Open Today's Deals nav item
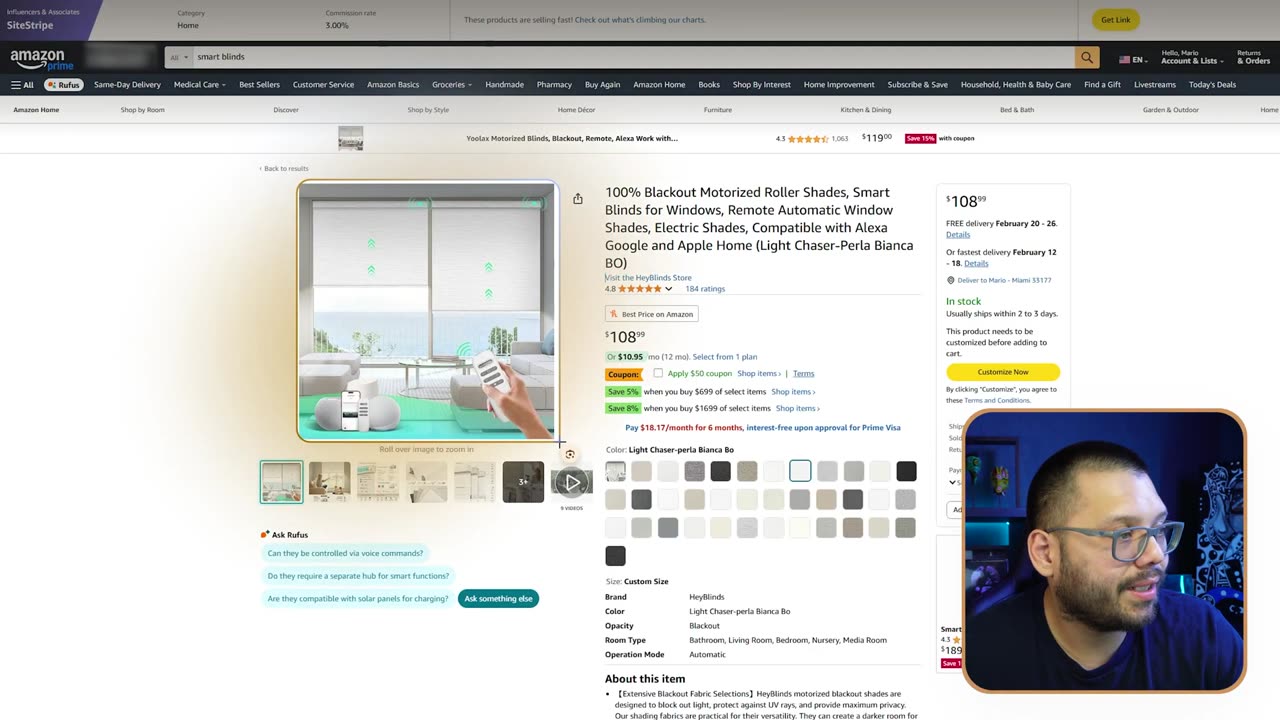The width and height of the screenshot is (1280, 720). click(x=1212, y=85)
